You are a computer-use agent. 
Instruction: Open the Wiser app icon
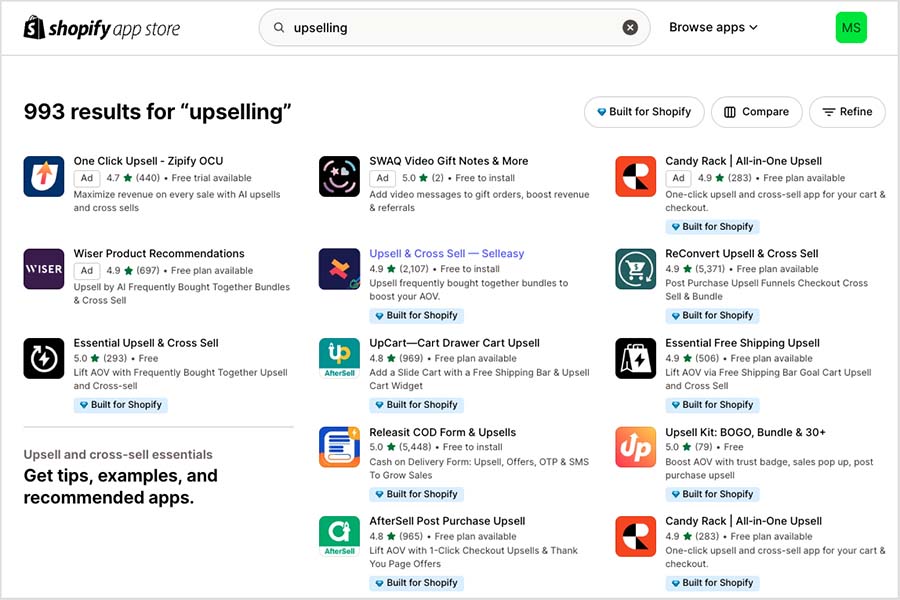(x=44, y=269)
